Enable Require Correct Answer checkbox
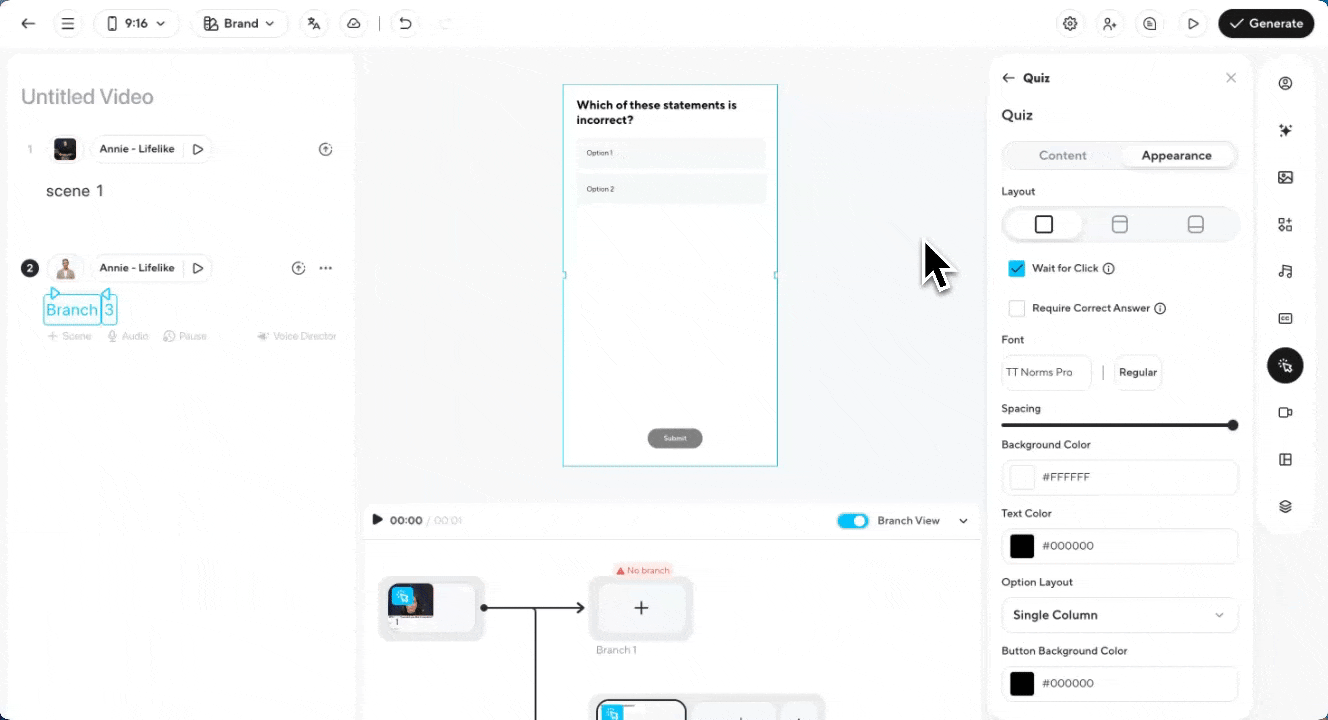The height and width of the screenshot is (720, 1328). (1017, 308)
